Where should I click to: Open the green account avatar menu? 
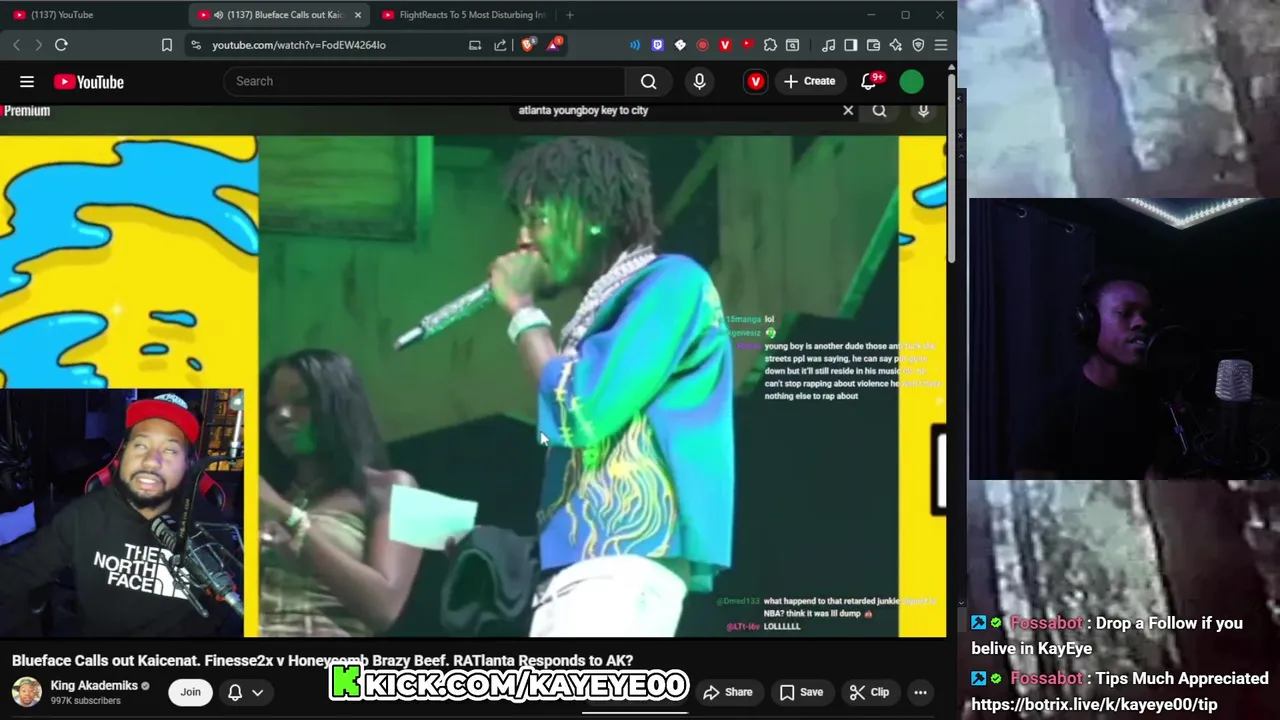911,82
